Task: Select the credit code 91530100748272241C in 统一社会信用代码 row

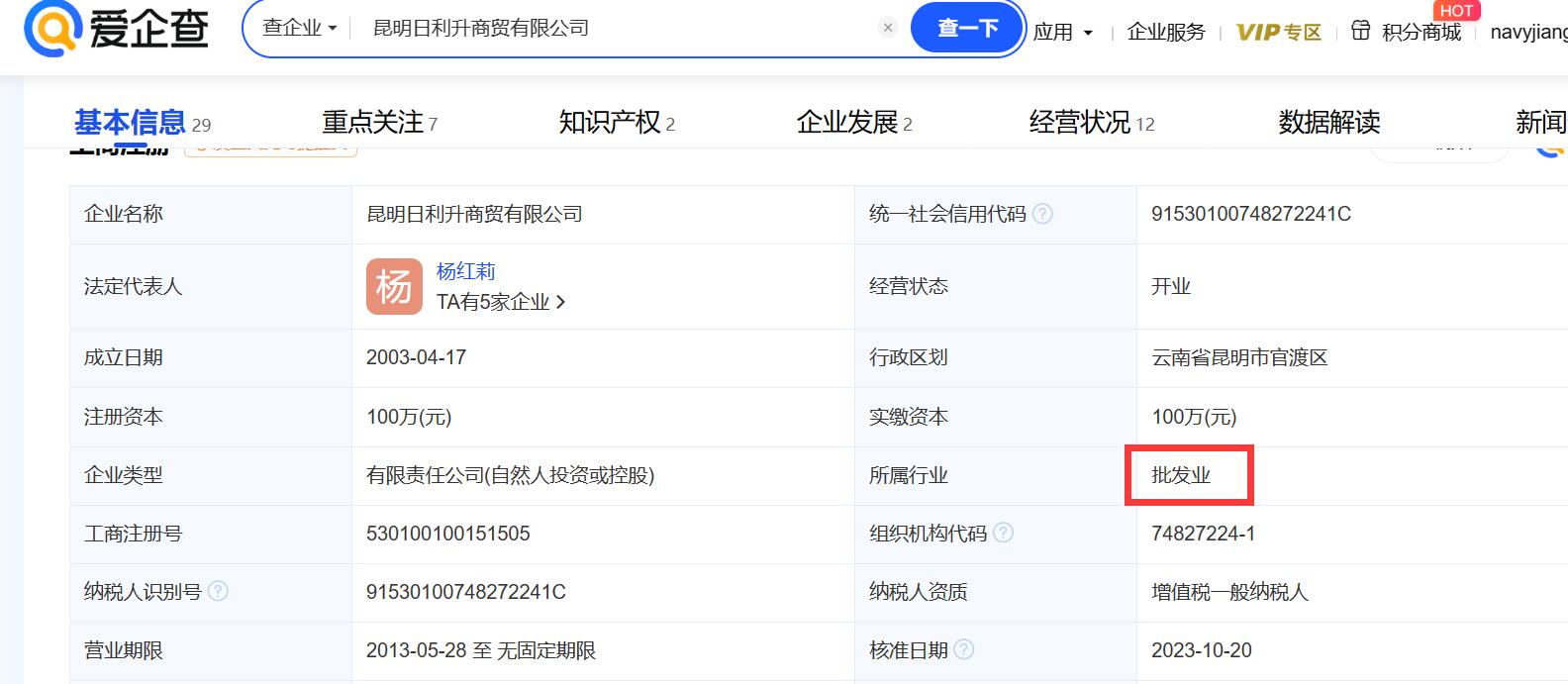Action: tap(1251, 214)
